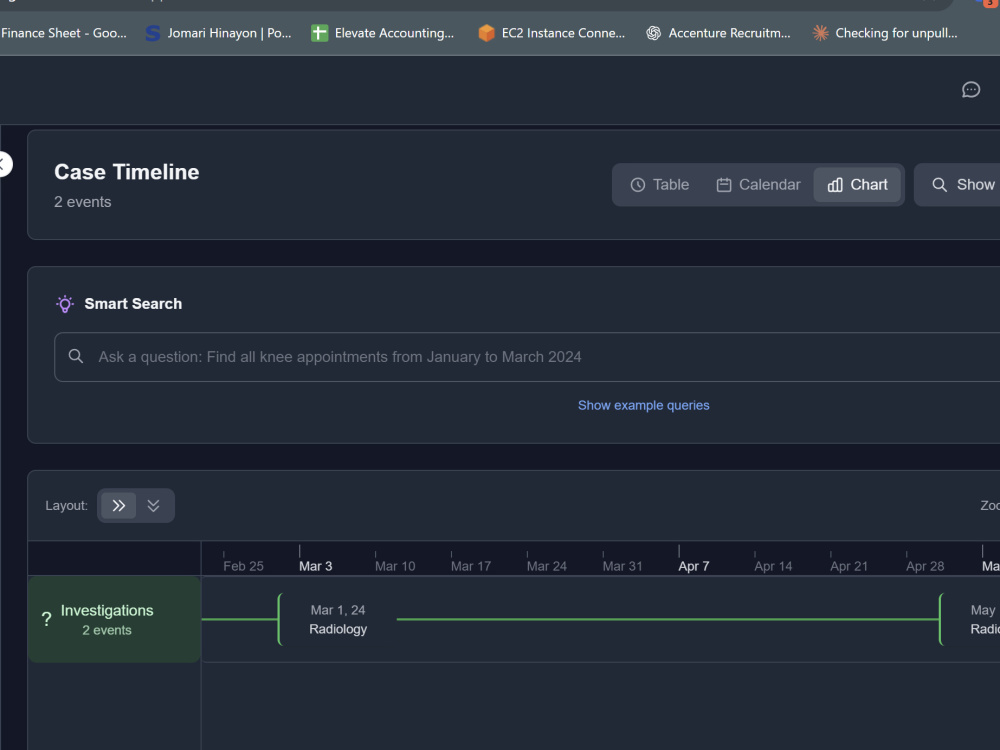Image resolution: width=1000 pixels, height=750 pixels.
Task: Click the orange cube icon of EC2 bookmark
Action: coord(487,33)
